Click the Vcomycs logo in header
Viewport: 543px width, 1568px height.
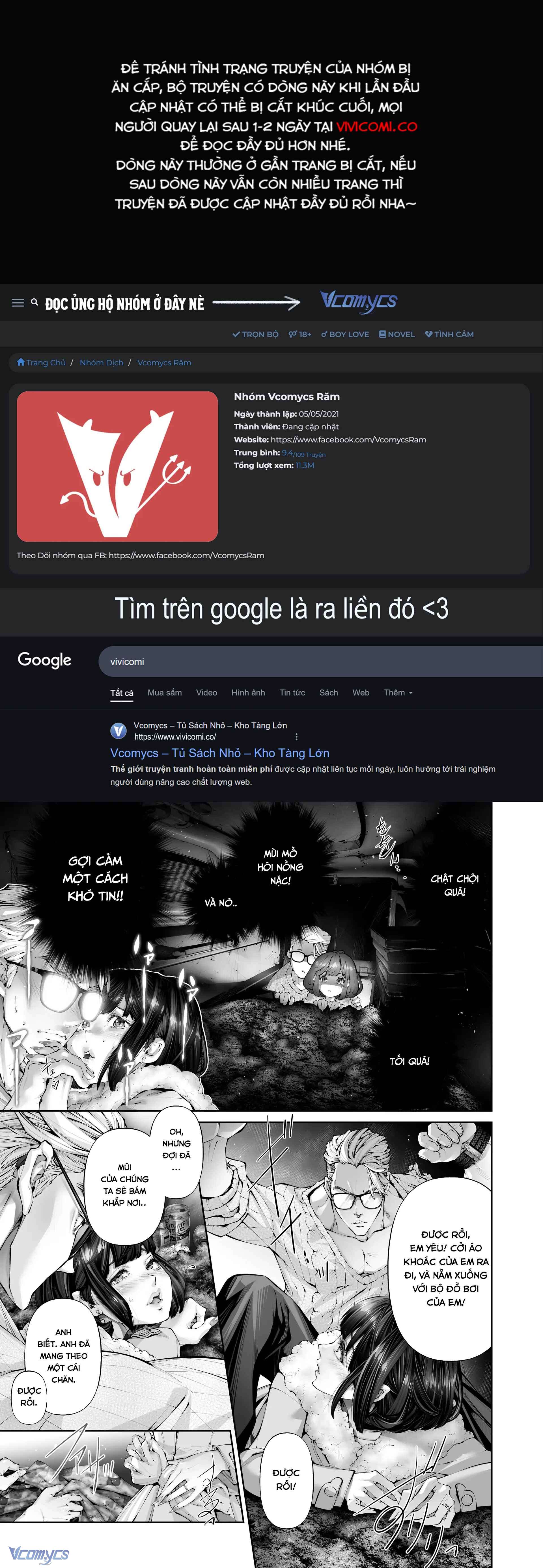358,301
